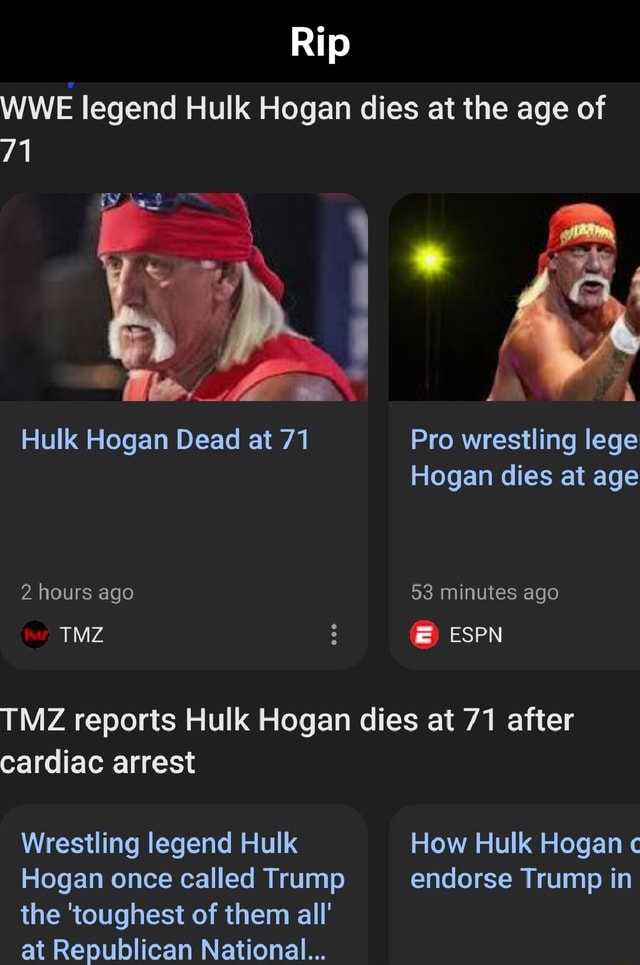
Task: Tap the overflow menu beside Hulk Hogan Dead headline
Action: [x=335, y=633]
